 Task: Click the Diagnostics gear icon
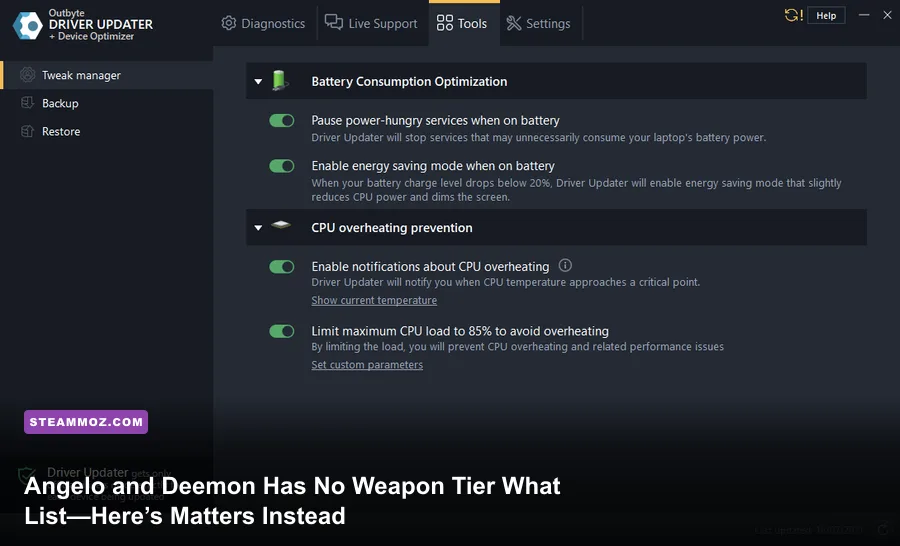(x=228, y=23)
